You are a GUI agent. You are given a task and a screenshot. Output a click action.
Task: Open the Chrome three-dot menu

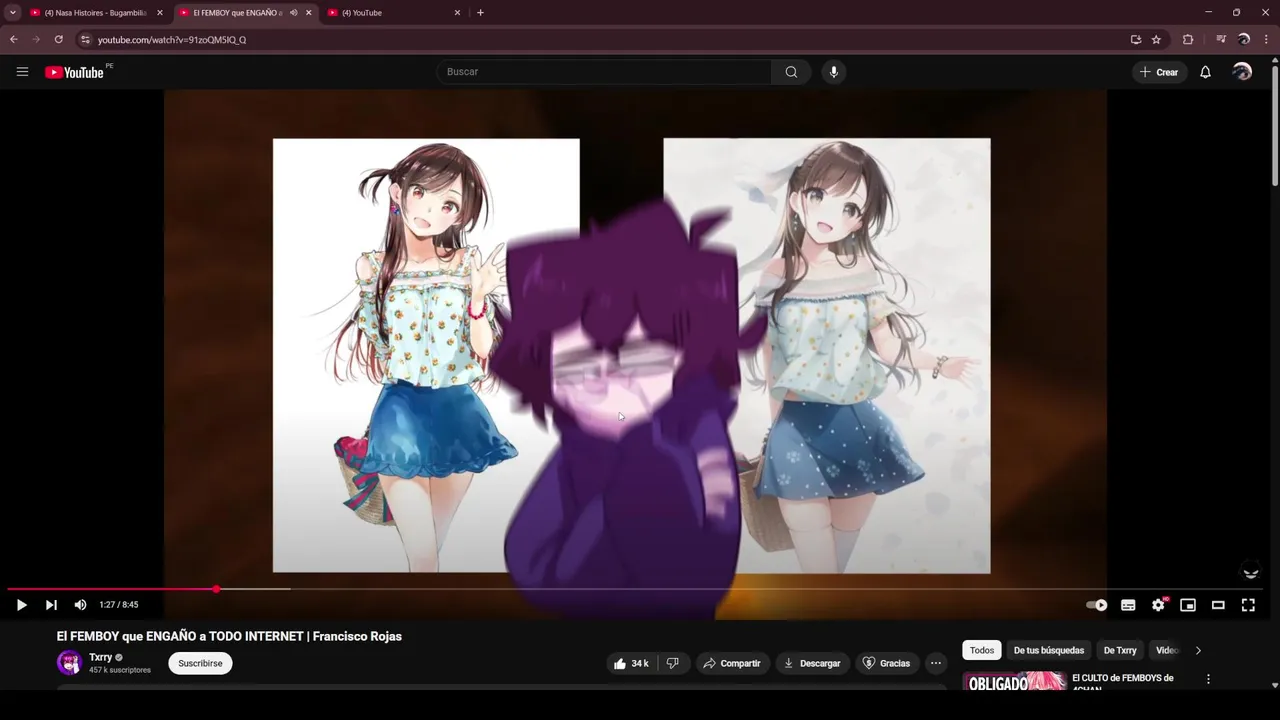(1266, 40)
